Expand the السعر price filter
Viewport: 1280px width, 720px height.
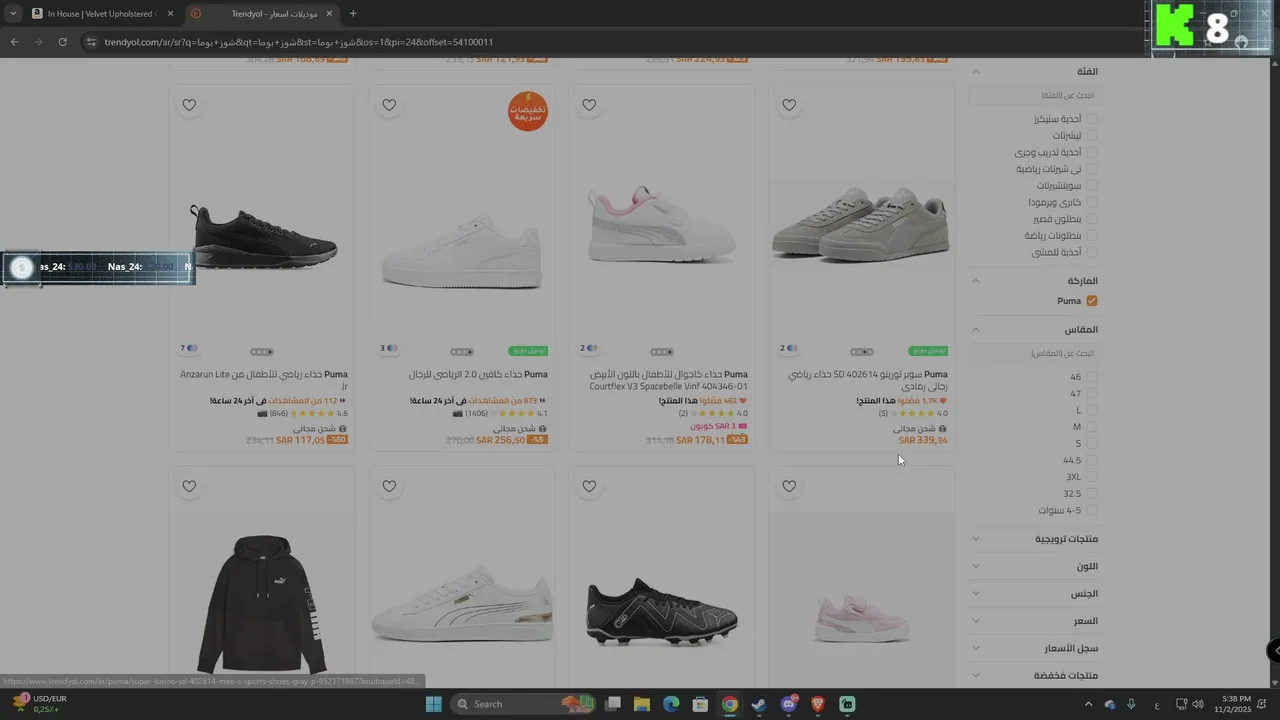coord(976,621)
